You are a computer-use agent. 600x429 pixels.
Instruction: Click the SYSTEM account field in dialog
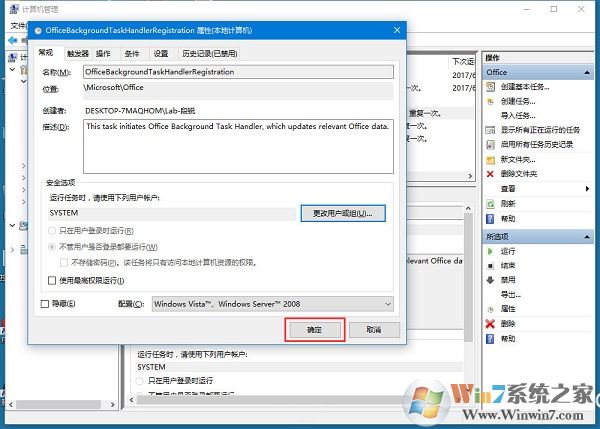click(x=172, y=213)
